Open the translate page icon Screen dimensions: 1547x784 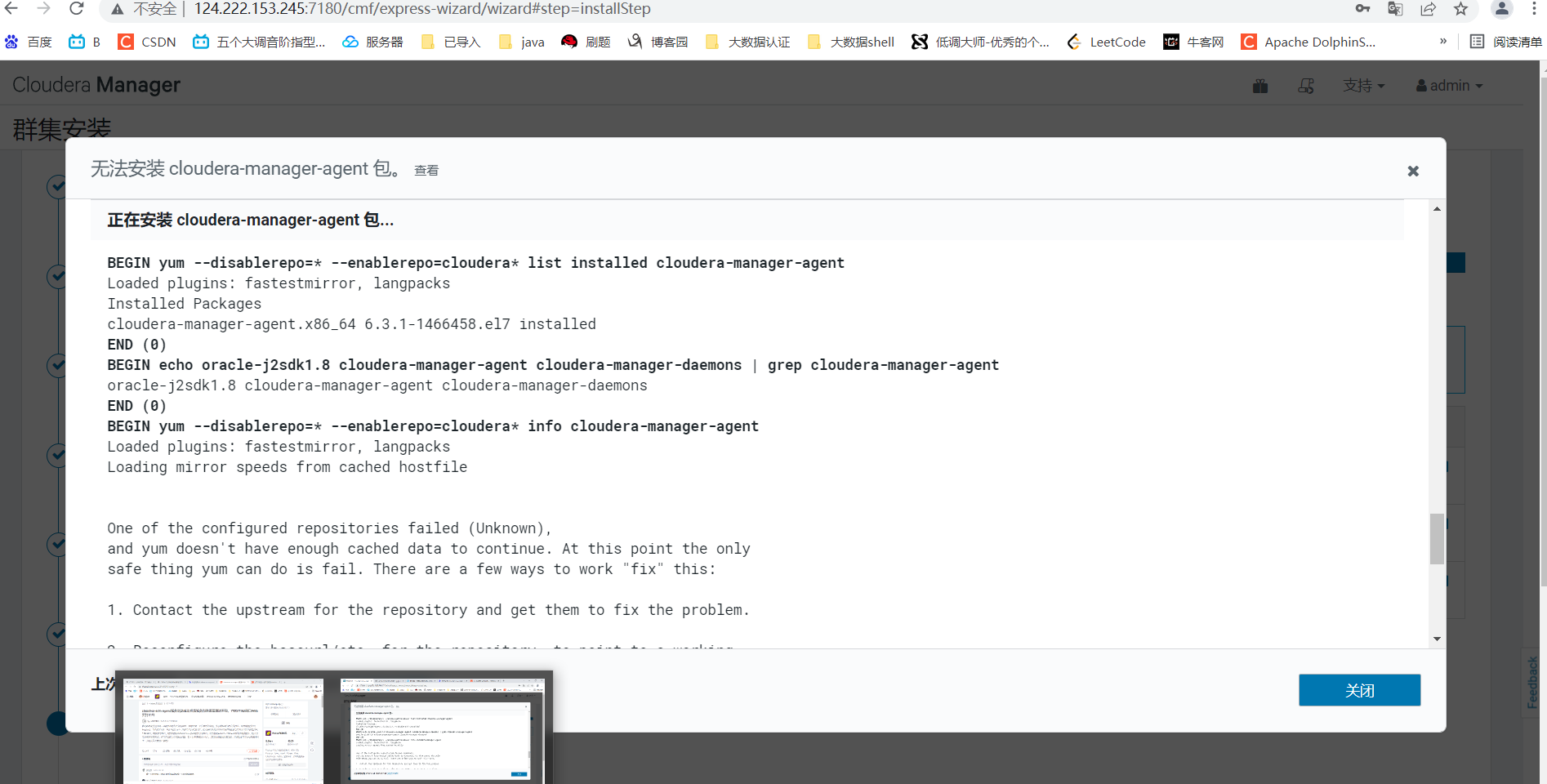point(1395,9)
